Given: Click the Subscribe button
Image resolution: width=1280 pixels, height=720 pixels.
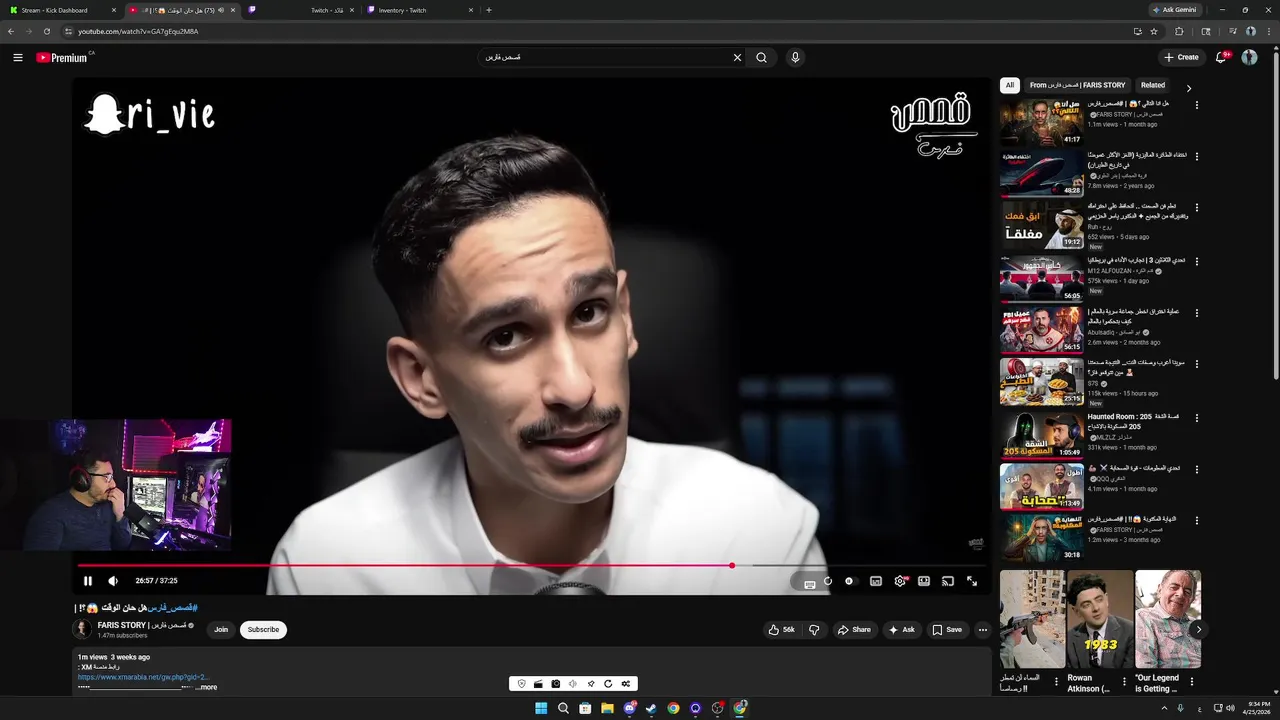Looking at the screenshot, I should pos(263,630).
